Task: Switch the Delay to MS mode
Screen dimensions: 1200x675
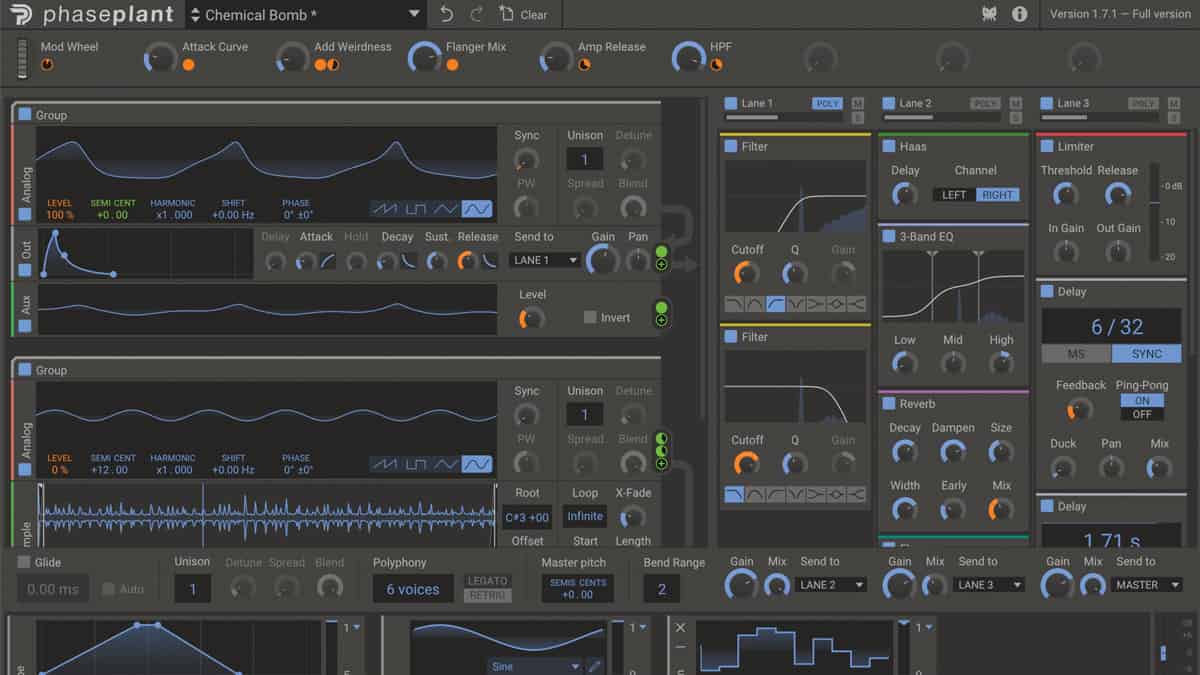Action: (1075, 353)
